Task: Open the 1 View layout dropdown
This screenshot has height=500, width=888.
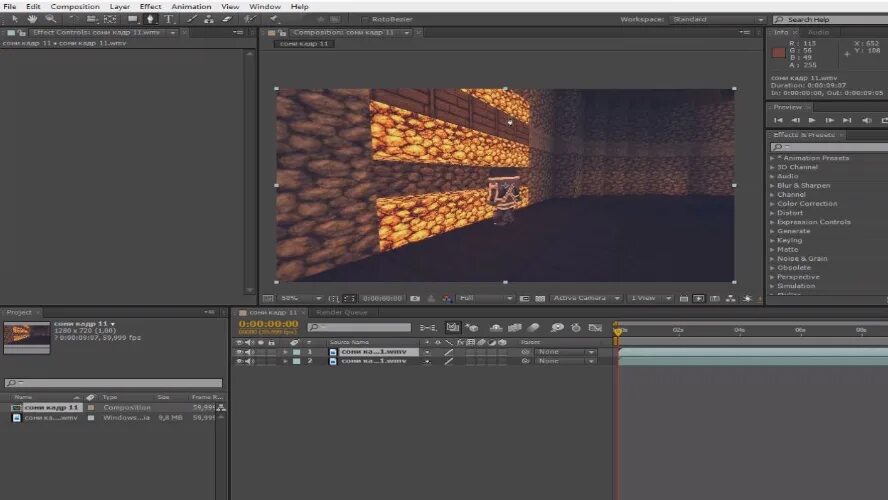Action: pos(651,298)
